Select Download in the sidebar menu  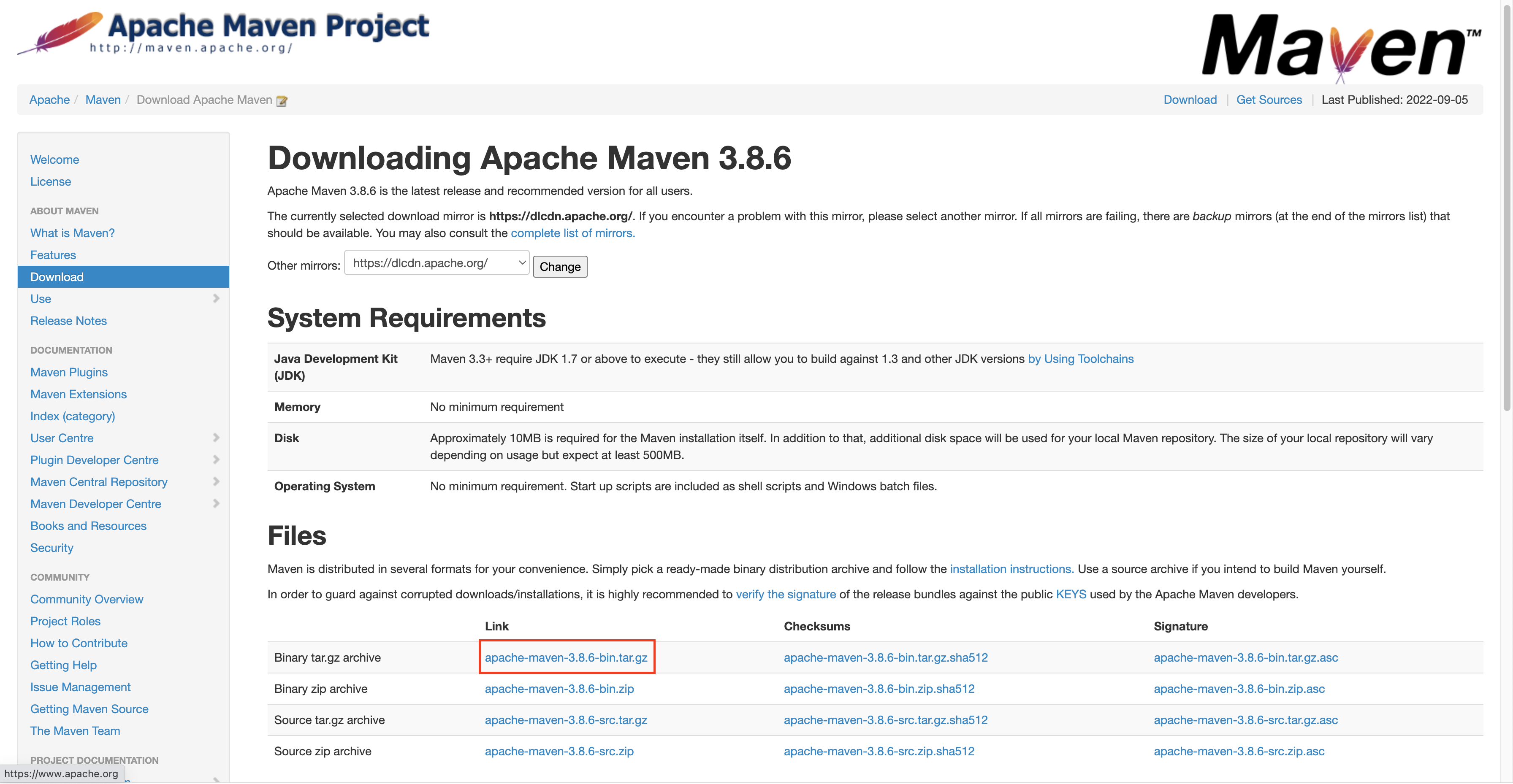point(57,277)
